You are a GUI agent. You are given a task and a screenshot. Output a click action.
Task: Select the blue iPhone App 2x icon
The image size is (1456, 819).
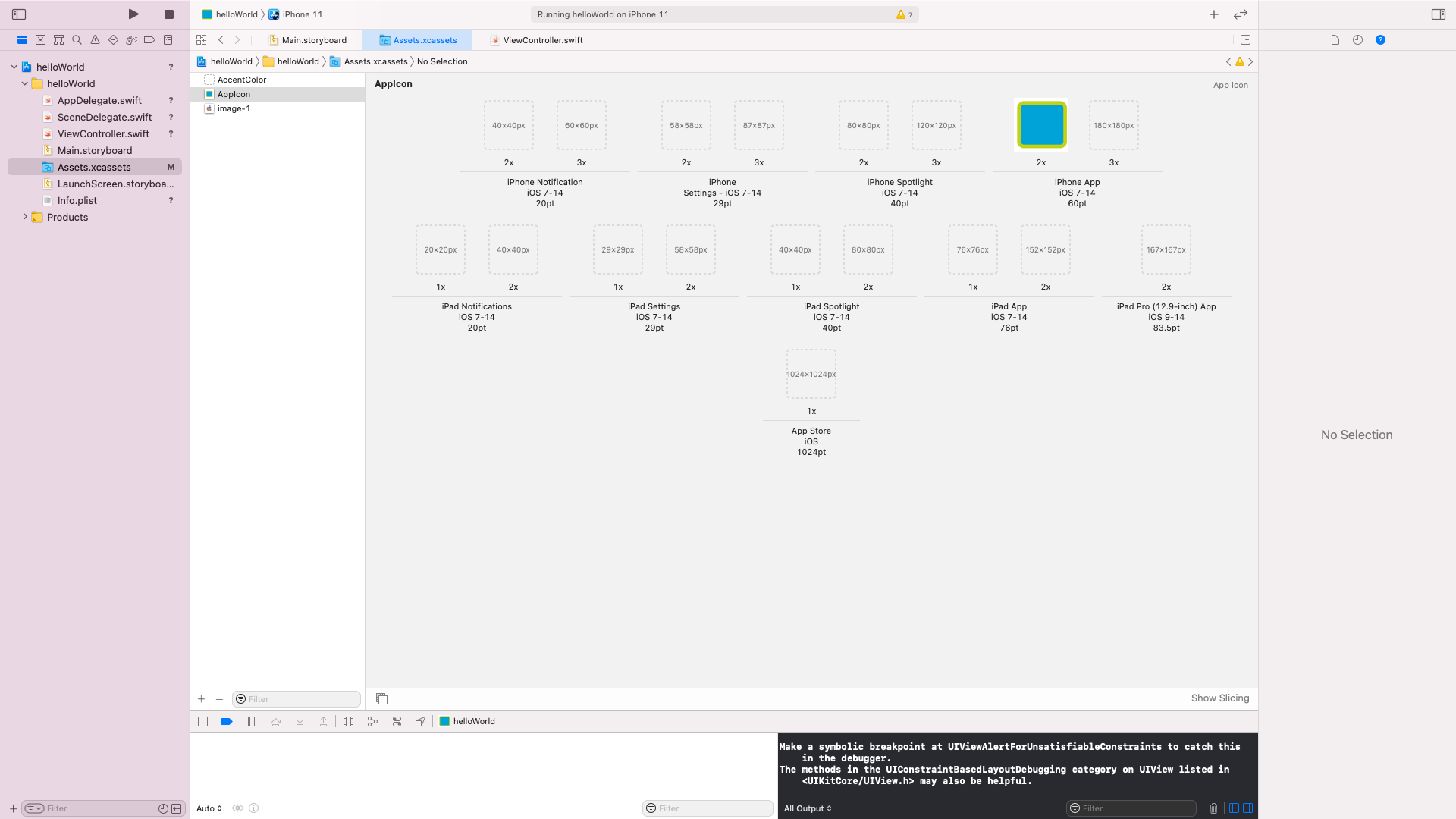(x=1041, y=125)
